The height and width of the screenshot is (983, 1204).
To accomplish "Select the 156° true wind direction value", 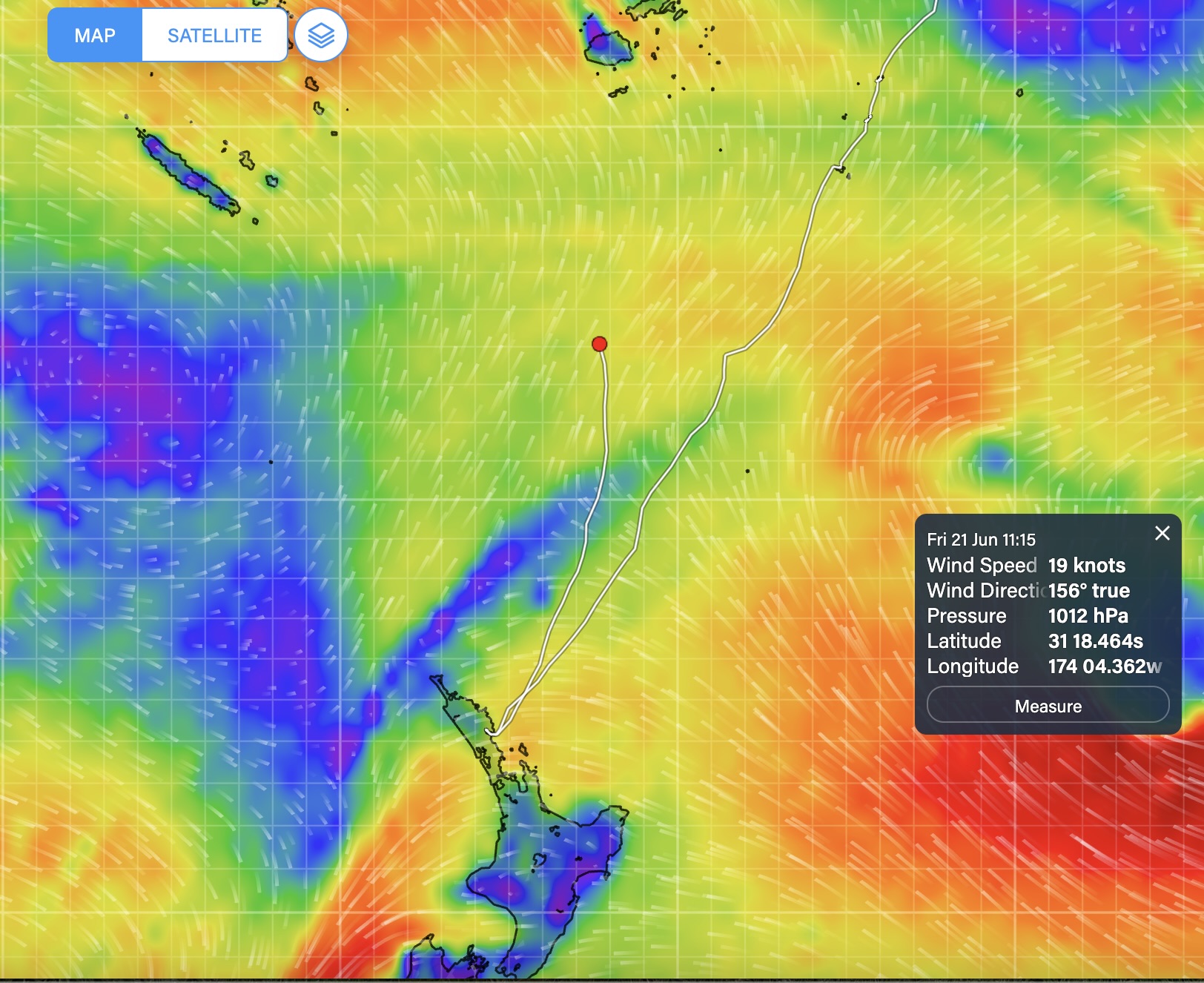I will point(1088,591).
